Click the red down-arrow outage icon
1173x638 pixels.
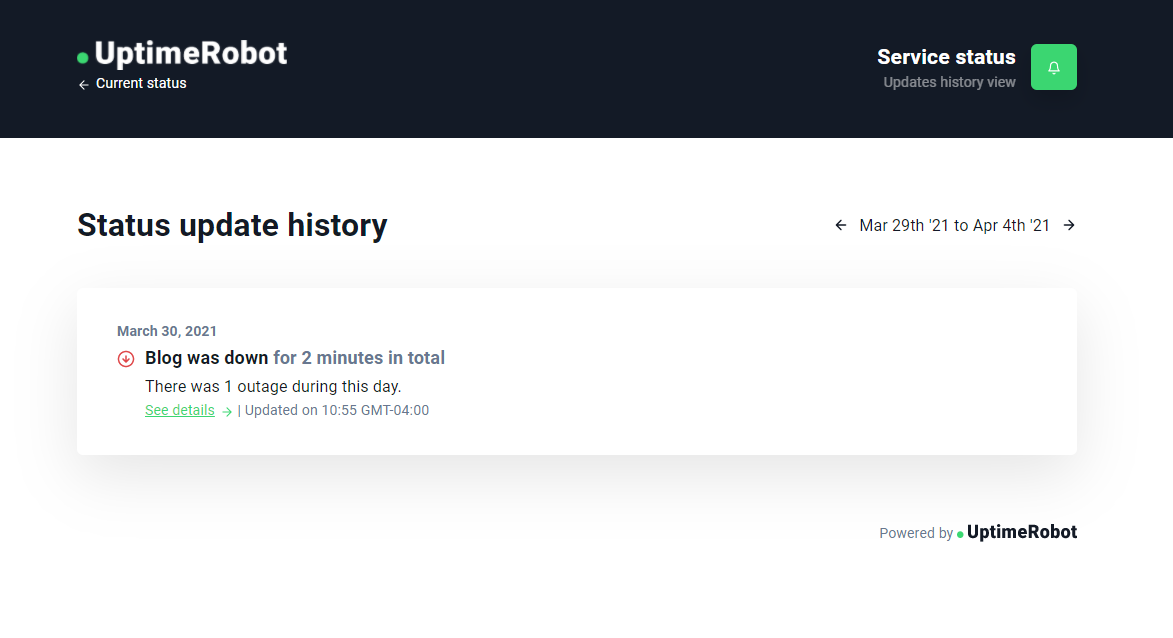(126, 359)
